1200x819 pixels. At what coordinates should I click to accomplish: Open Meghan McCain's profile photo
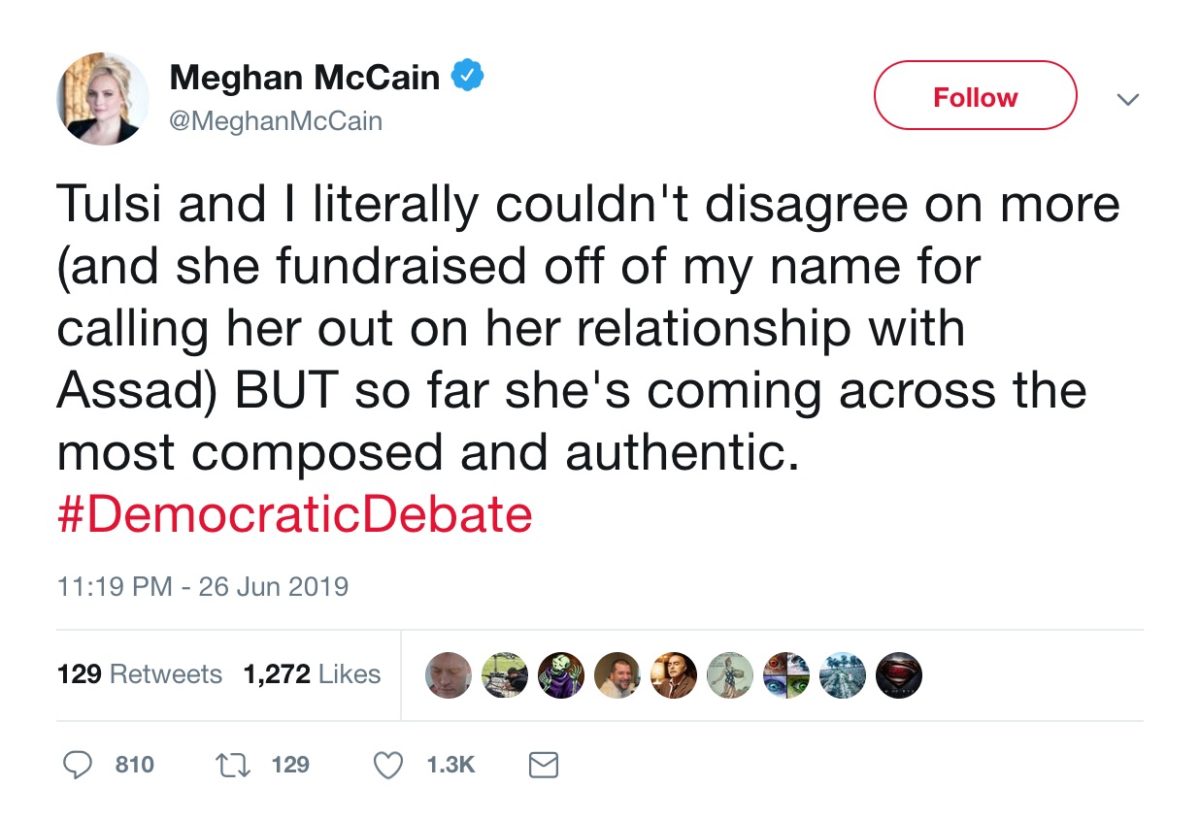click(x=103, y=98)
